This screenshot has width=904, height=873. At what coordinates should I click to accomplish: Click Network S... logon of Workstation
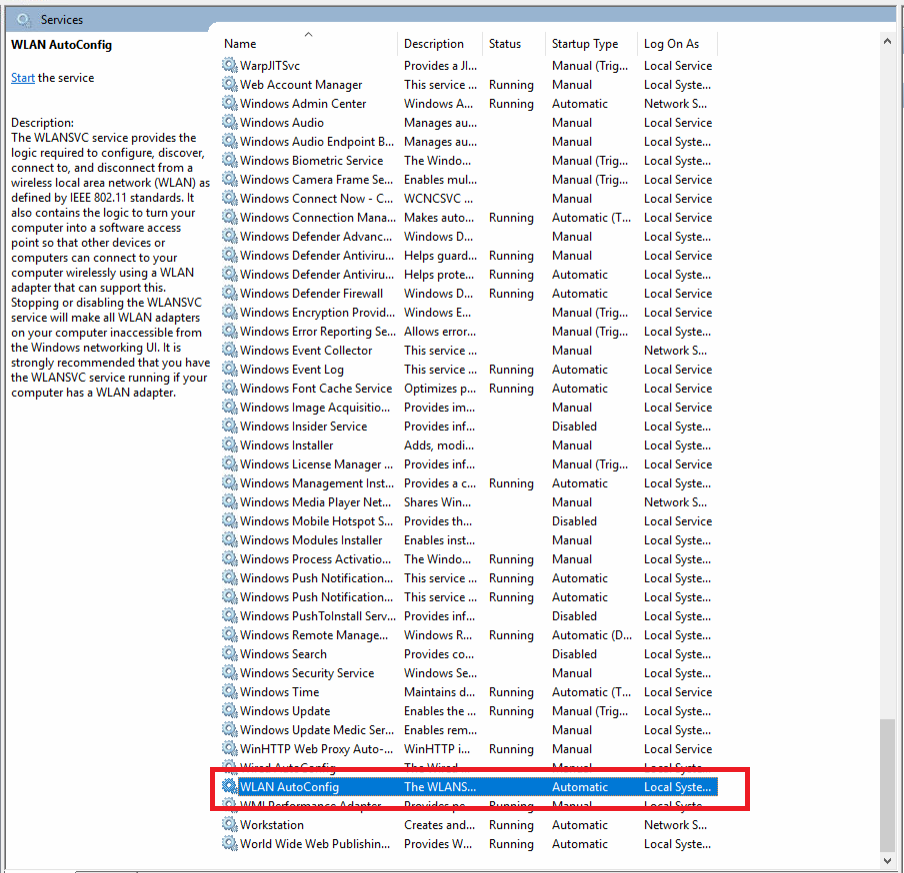(675, 825)
